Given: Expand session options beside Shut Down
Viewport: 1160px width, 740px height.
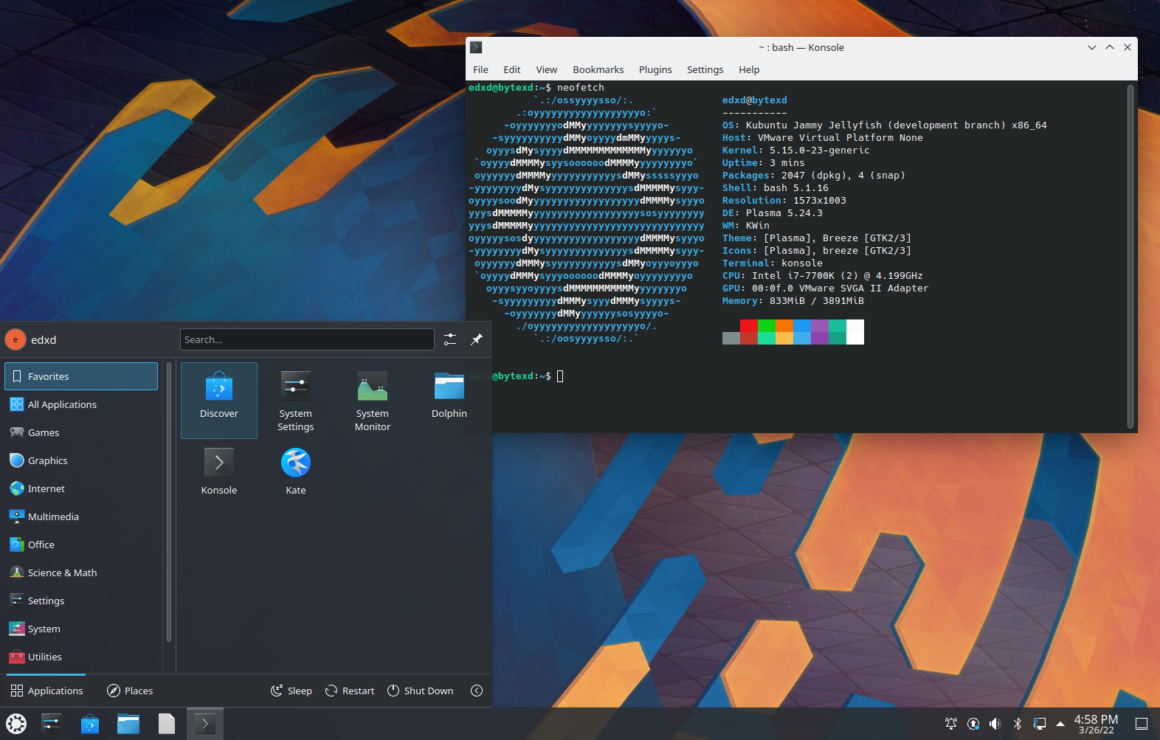Looking at the screenshot, I should pos(477,690).
